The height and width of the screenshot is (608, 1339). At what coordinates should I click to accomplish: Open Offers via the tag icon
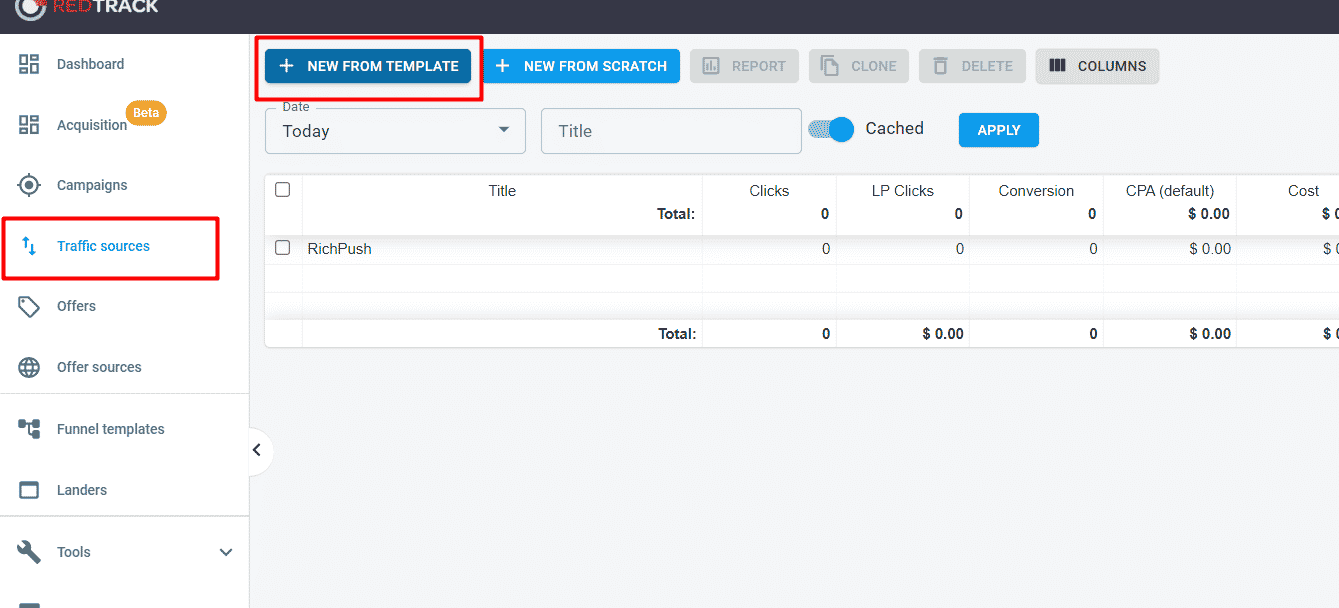(x=29, y=306)
